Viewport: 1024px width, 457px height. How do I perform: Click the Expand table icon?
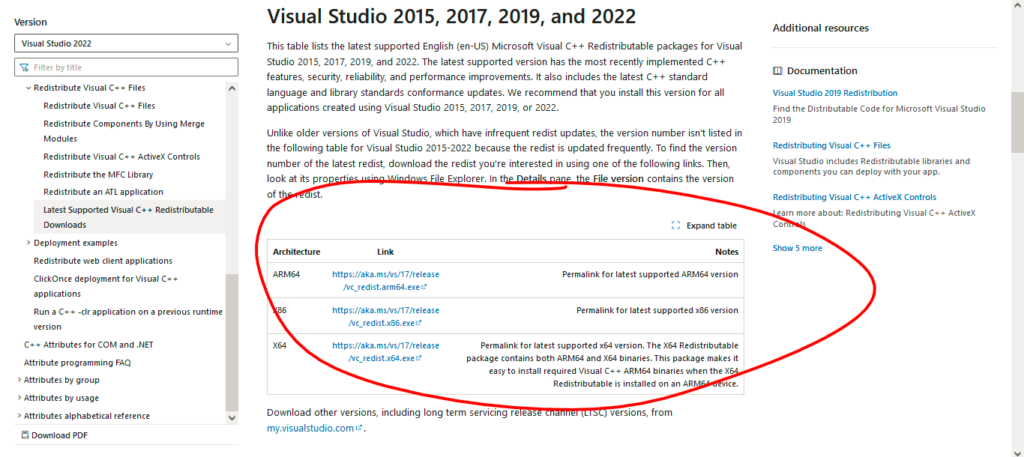coord(676,226)
